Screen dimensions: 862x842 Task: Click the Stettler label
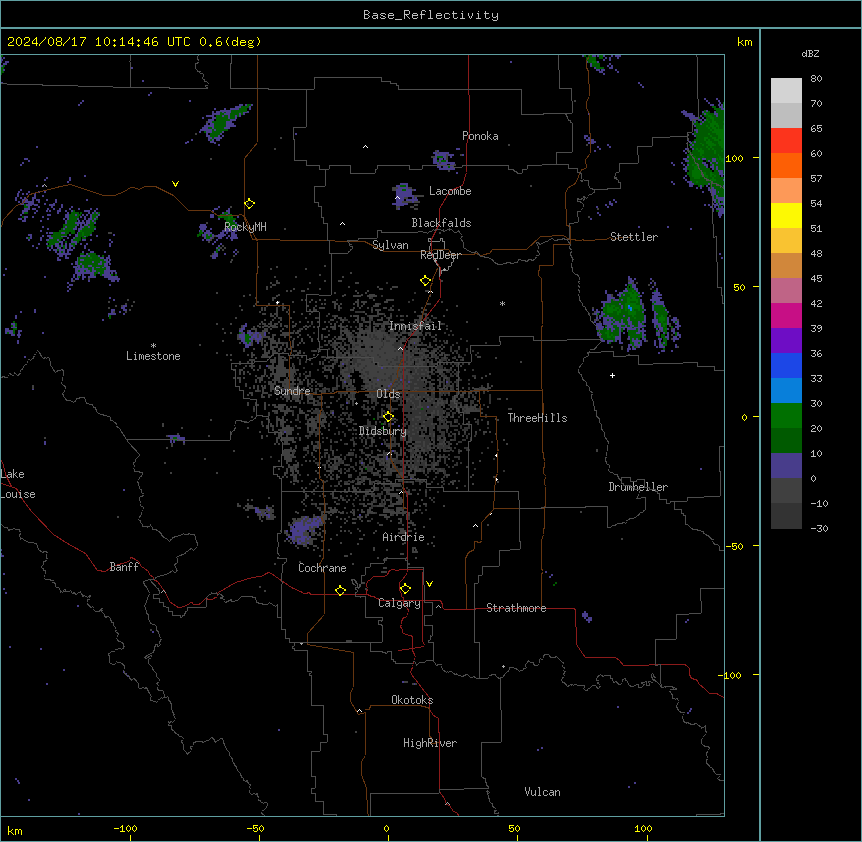(x=634, y=237)
